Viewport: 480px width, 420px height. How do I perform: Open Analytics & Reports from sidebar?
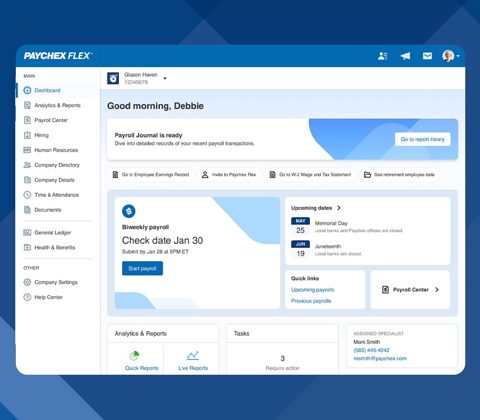(57, 105)
